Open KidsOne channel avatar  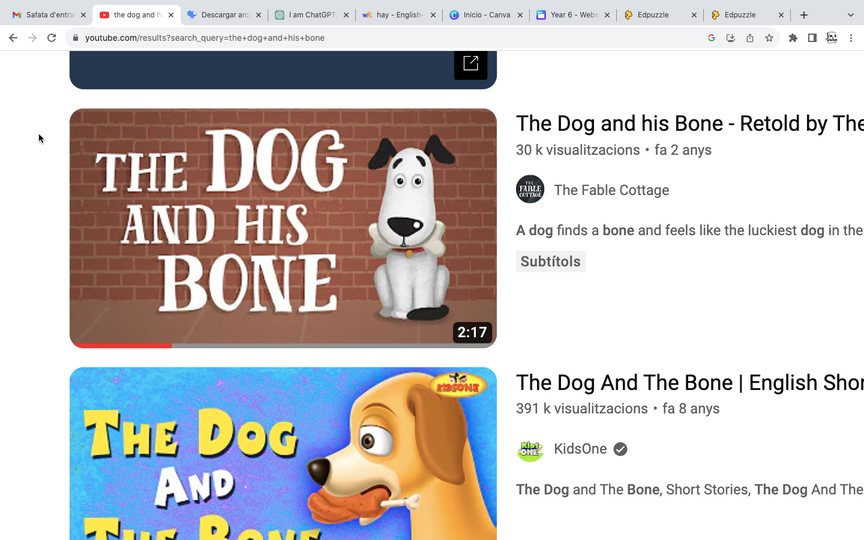[x=530, y=449]
